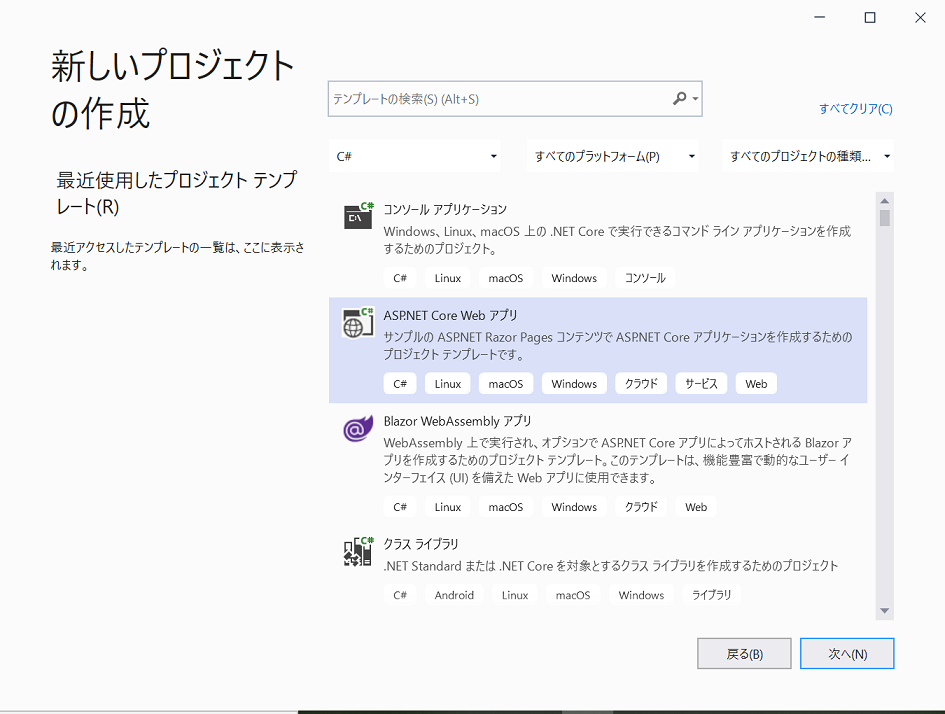Click the template list scrollbar thumb
The image size is (945, 714).
[x=885, y=218]
